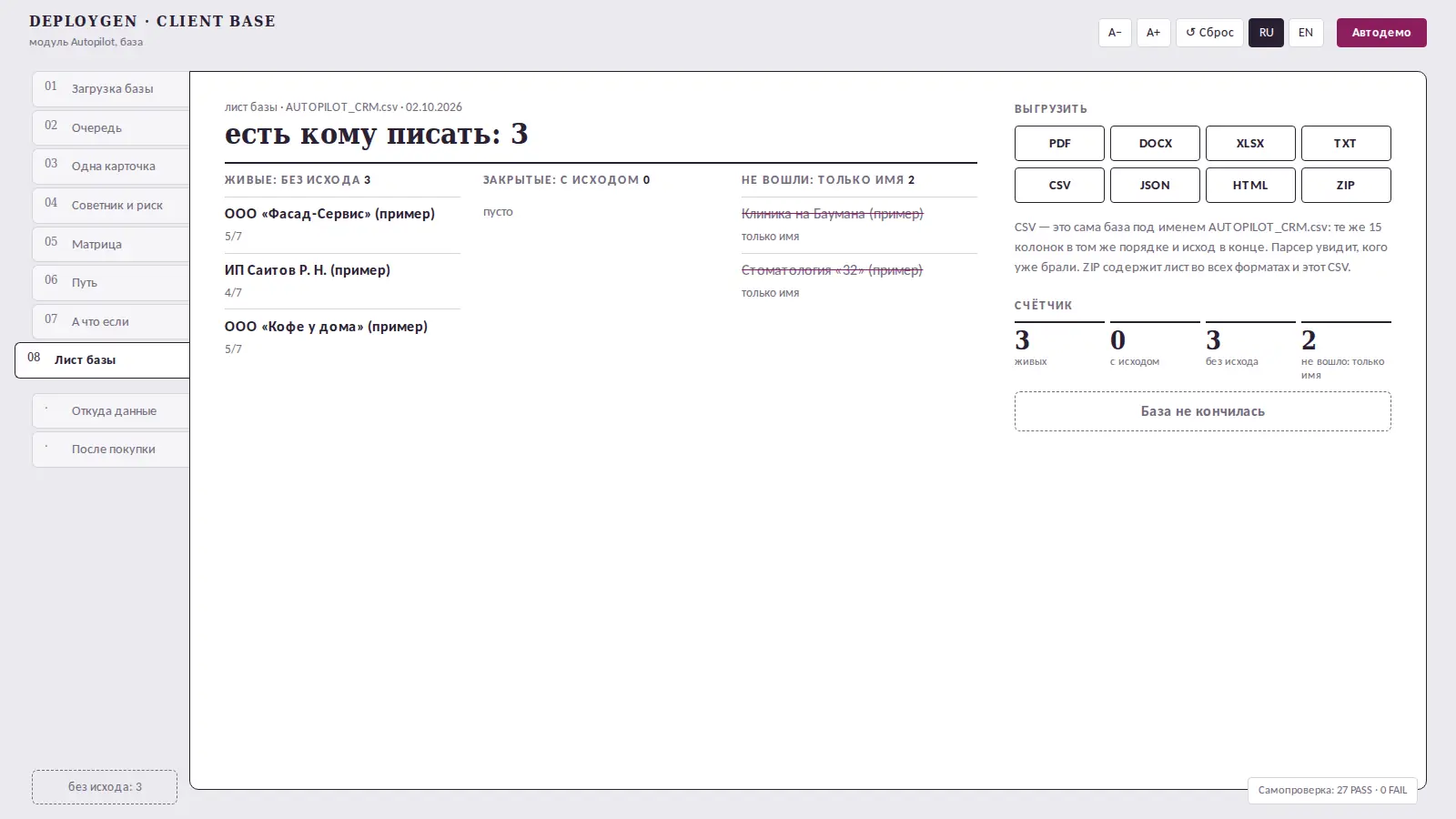The image size is (1456, 819).
Task: Open the После покупки section
Action: click(111, 450)
